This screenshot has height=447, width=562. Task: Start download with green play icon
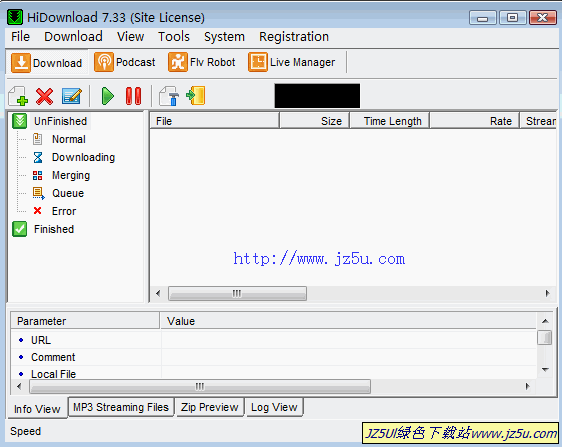click(107, 96)
